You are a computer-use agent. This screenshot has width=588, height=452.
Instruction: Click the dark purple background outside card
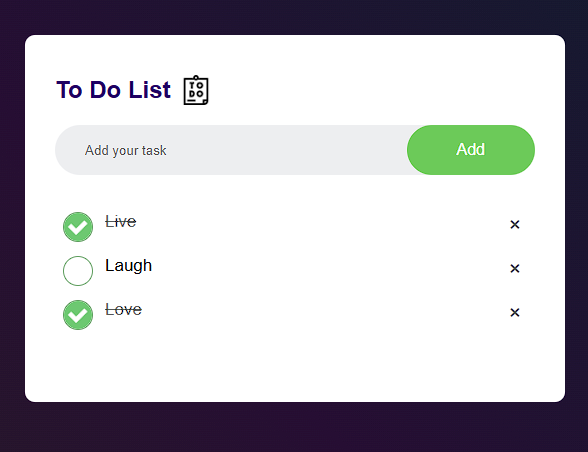point(295,428)
